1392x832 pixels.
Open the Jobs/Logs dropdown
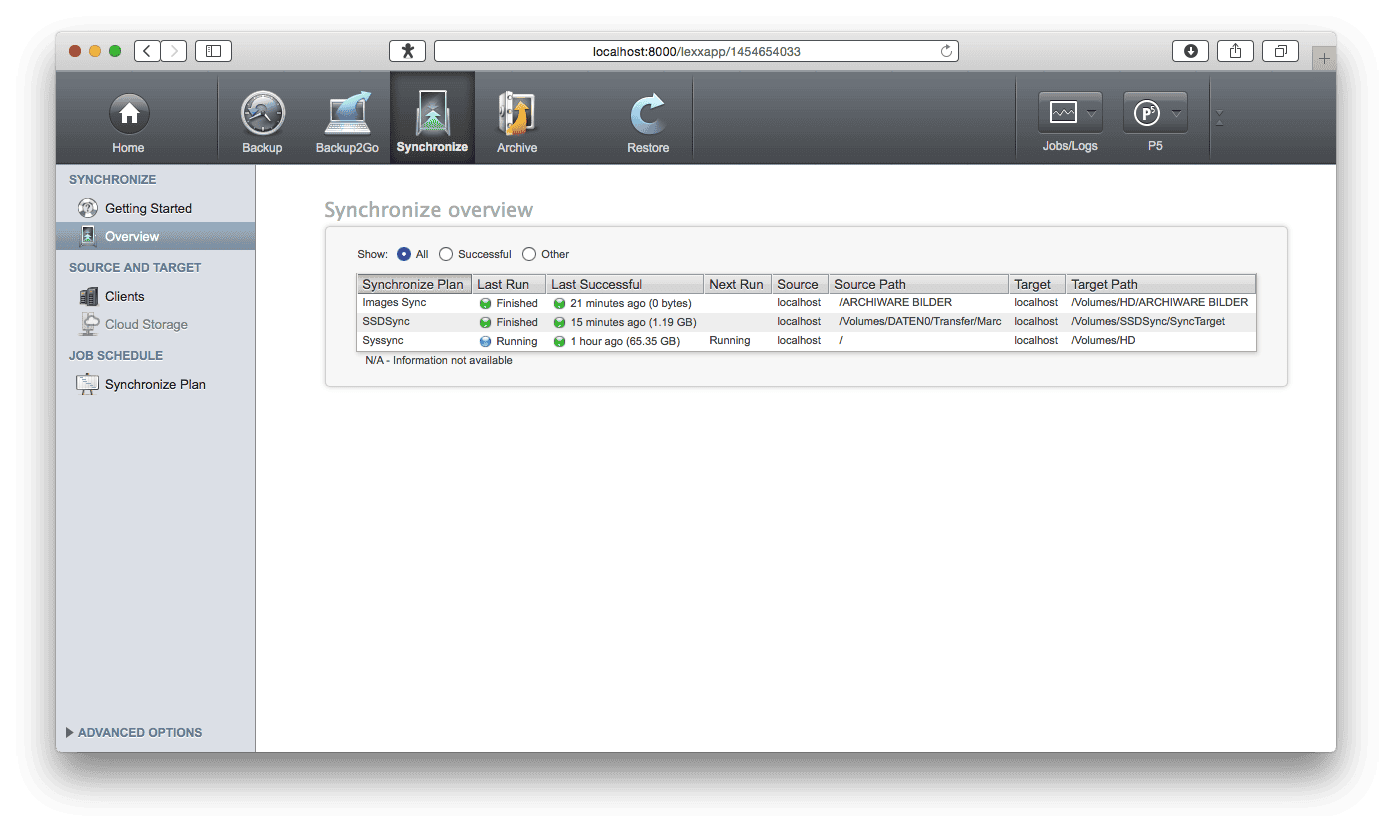[x=1070, y=113]
